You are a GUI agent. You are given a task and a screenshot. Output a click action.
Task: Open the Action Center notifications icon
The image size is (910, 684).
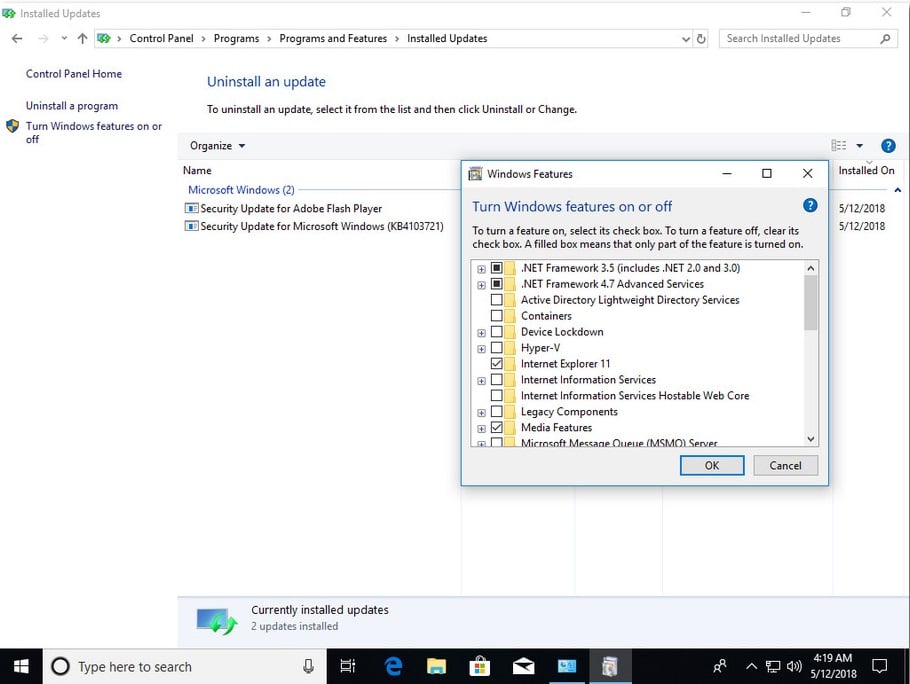point(880,667)
